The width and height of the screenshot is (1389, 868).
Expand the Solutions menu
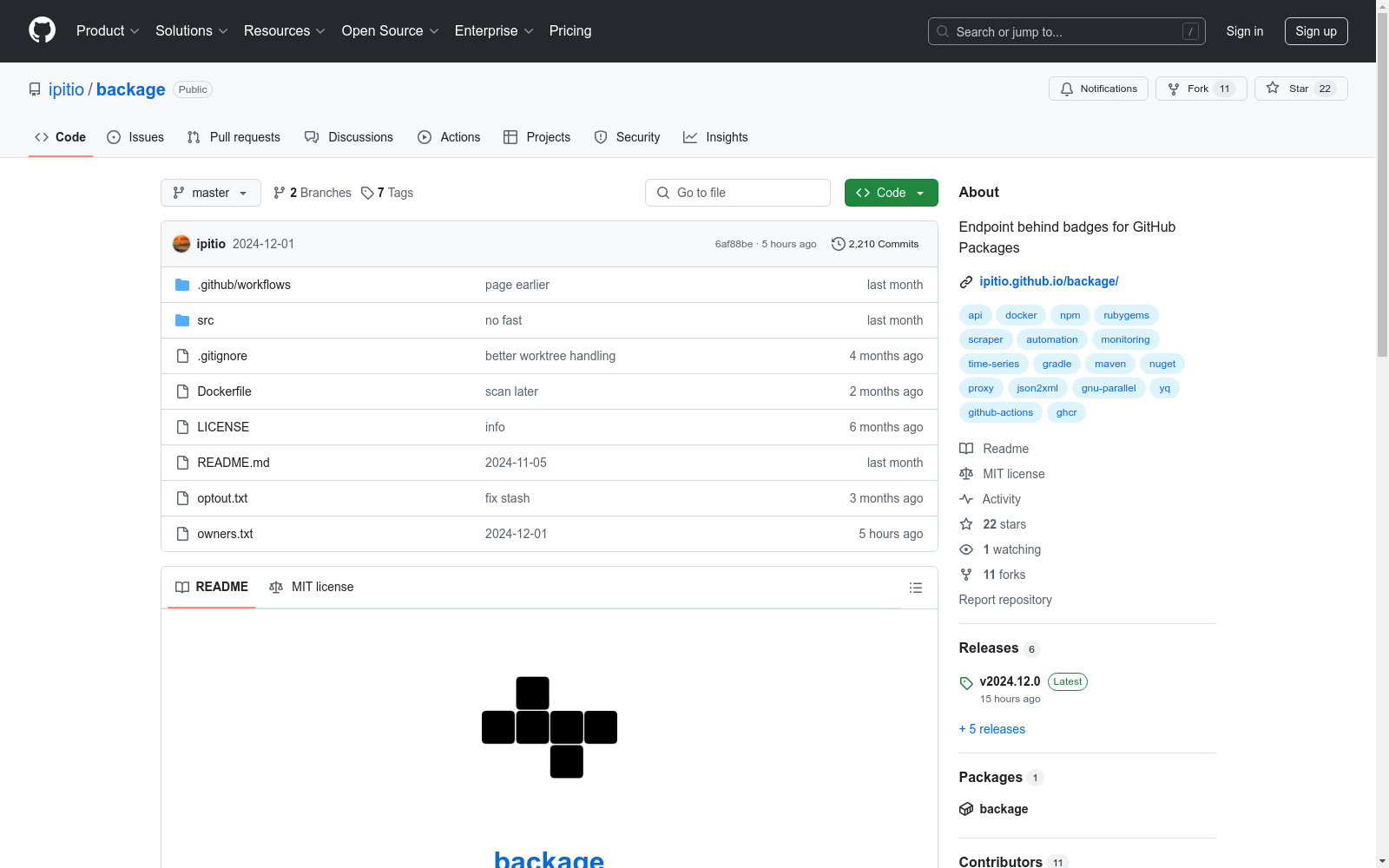(192, 30)
